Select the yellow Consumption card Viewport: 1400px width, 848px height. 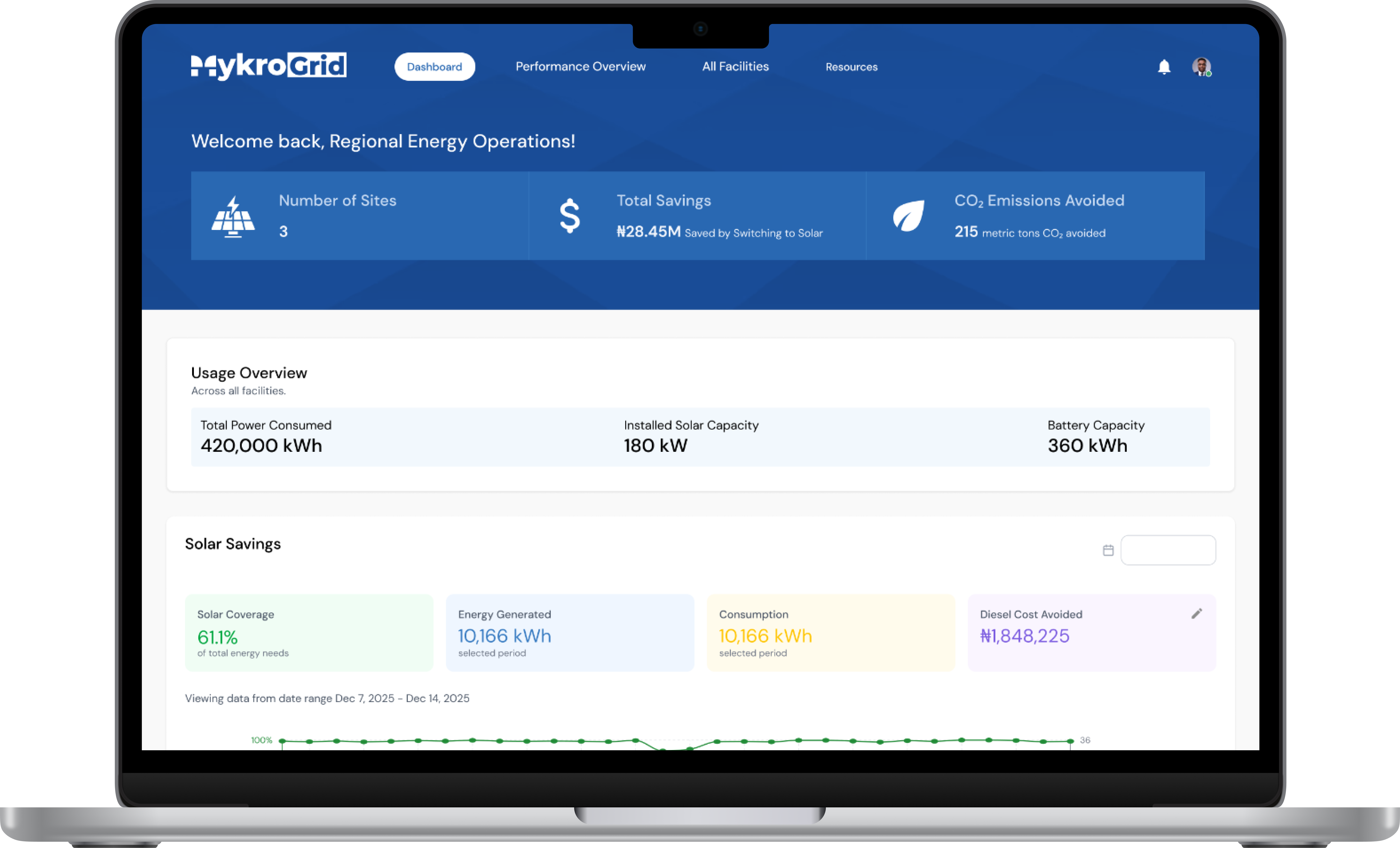[831, 633]
